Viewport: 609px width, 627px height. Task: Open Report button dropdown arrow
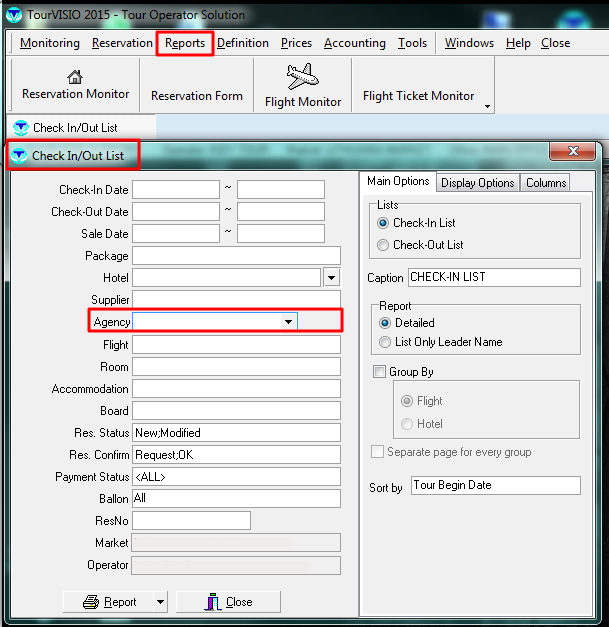160,602
